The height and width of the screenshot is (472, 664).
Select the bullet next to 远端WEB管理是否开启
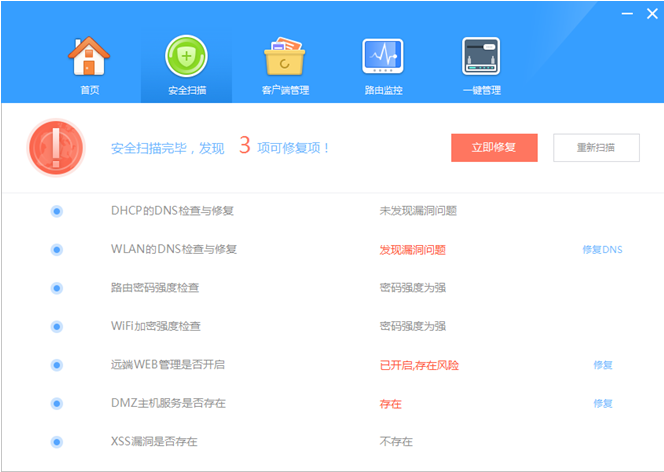click(56, 364)
